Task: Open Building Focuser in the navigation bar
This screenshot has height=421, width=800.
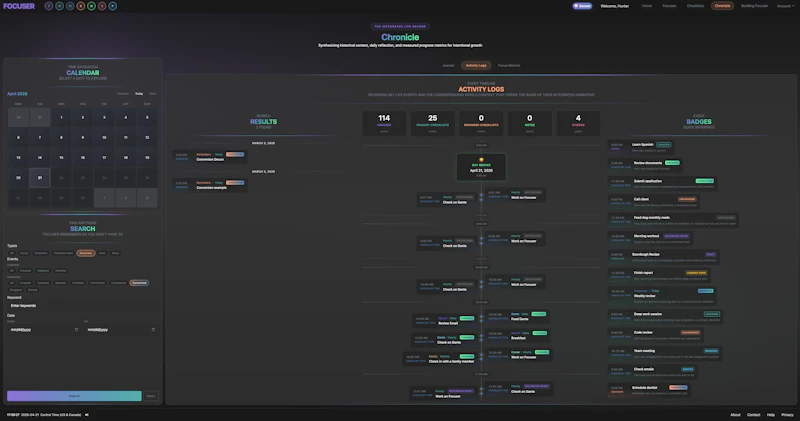Action: [x=755, y=6]
